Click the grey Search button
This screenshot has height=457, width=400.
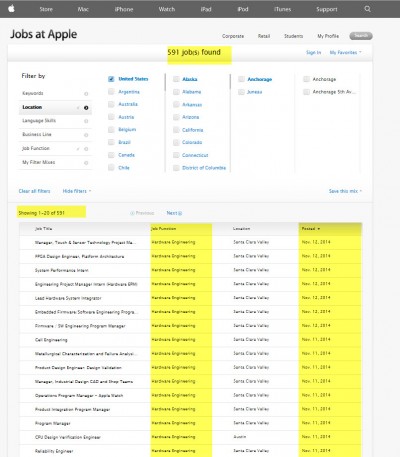361,36
